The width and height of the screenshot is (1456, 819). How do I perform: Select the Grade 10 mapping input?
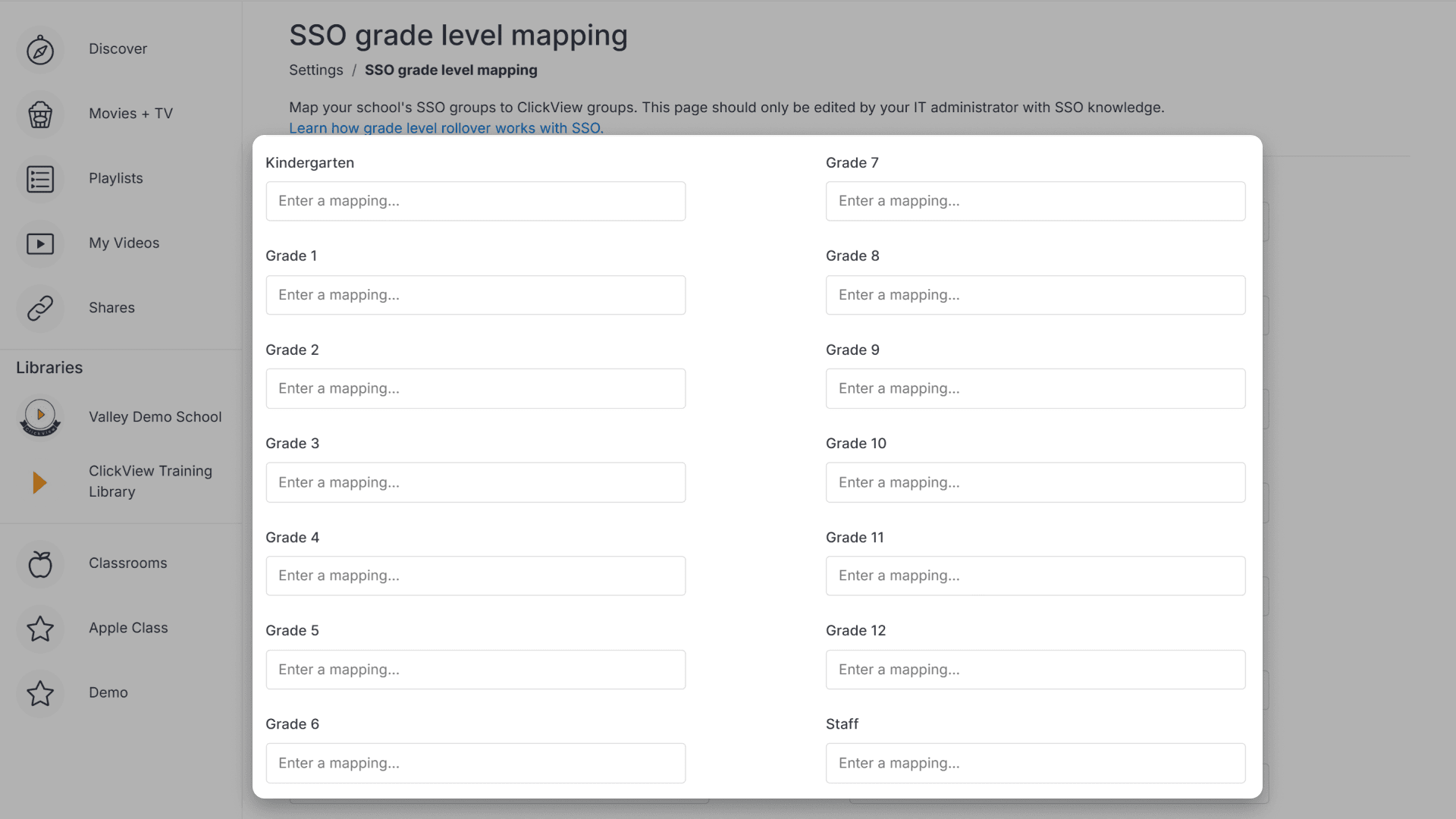(x=1035, y=482)
